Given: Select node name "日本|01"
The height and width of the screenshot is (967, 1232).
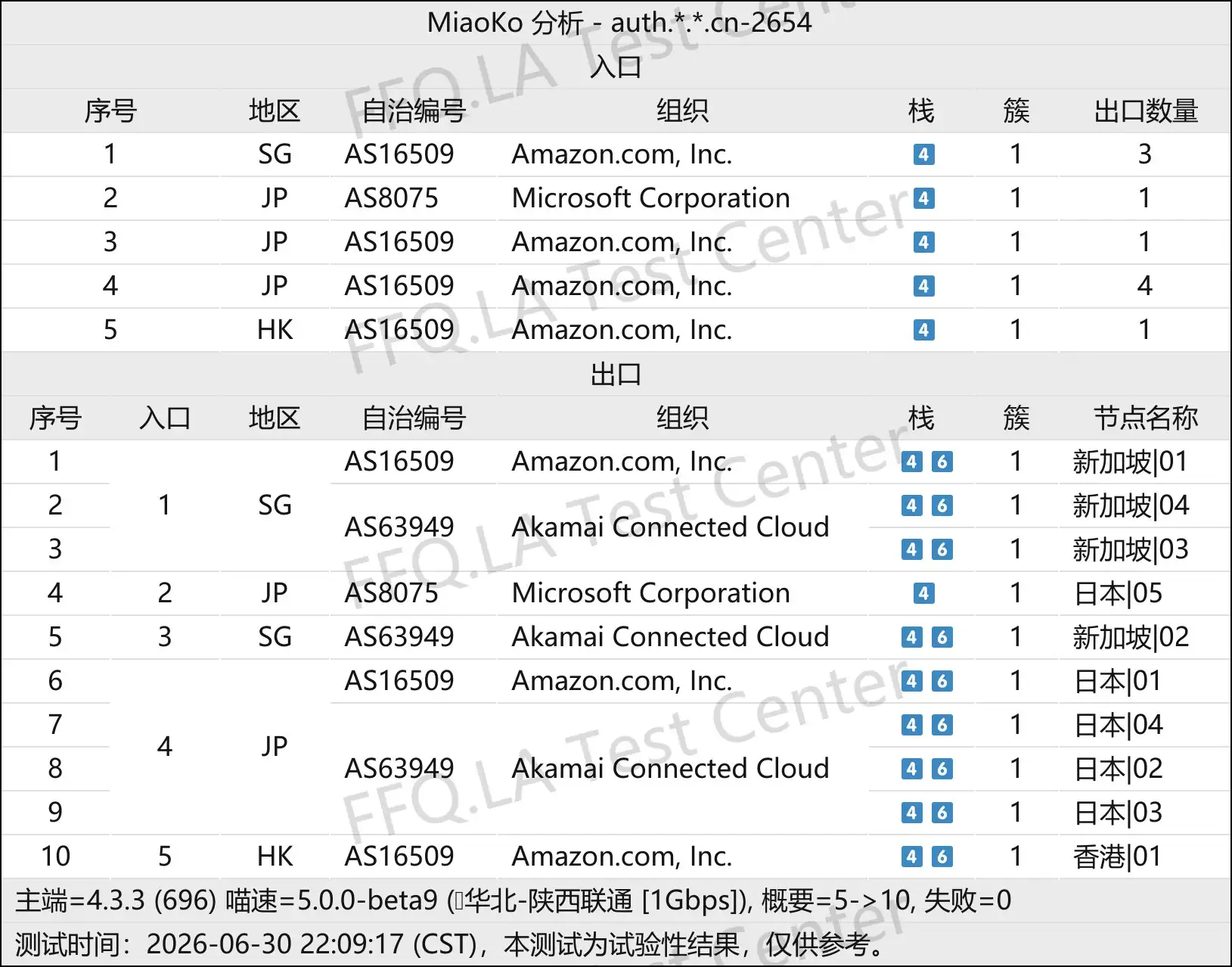Looking at the screenshot, I should (1118, 681).
